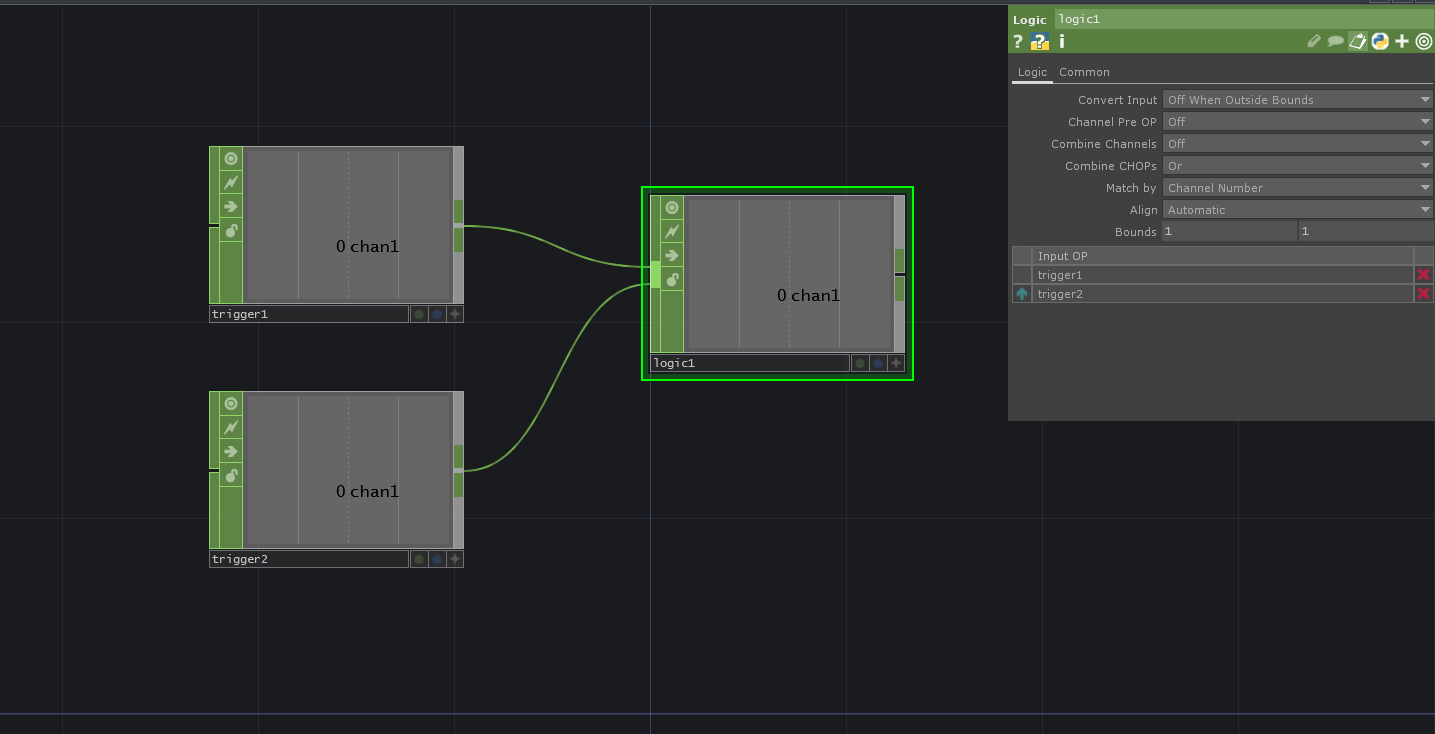The image size is (1435, 734).
Task: Toggle the lock flag on the trigger2 node
Action: (x=231, y=475)
